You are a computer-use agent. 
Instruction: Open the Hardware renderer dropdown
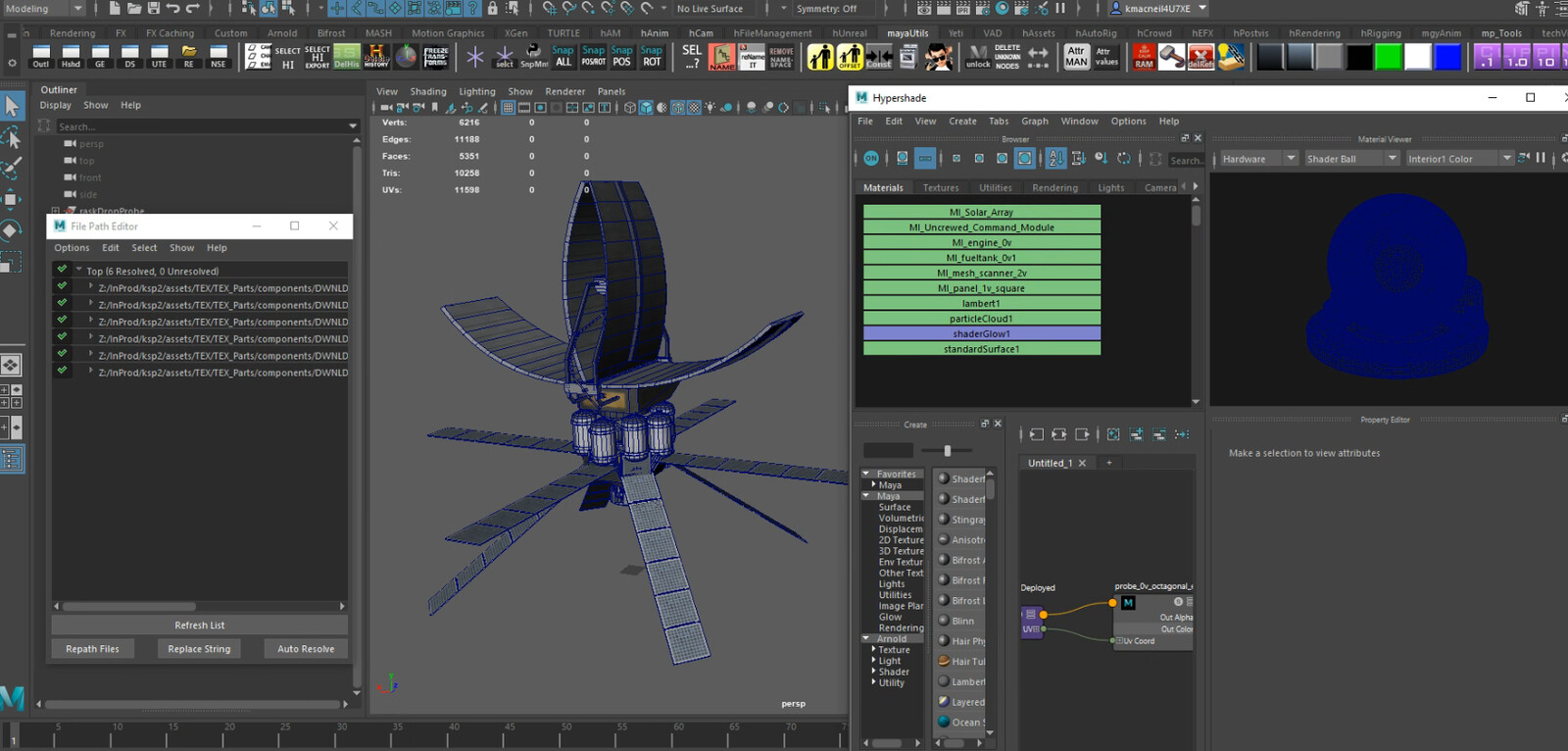click(x=1257, y=159)
